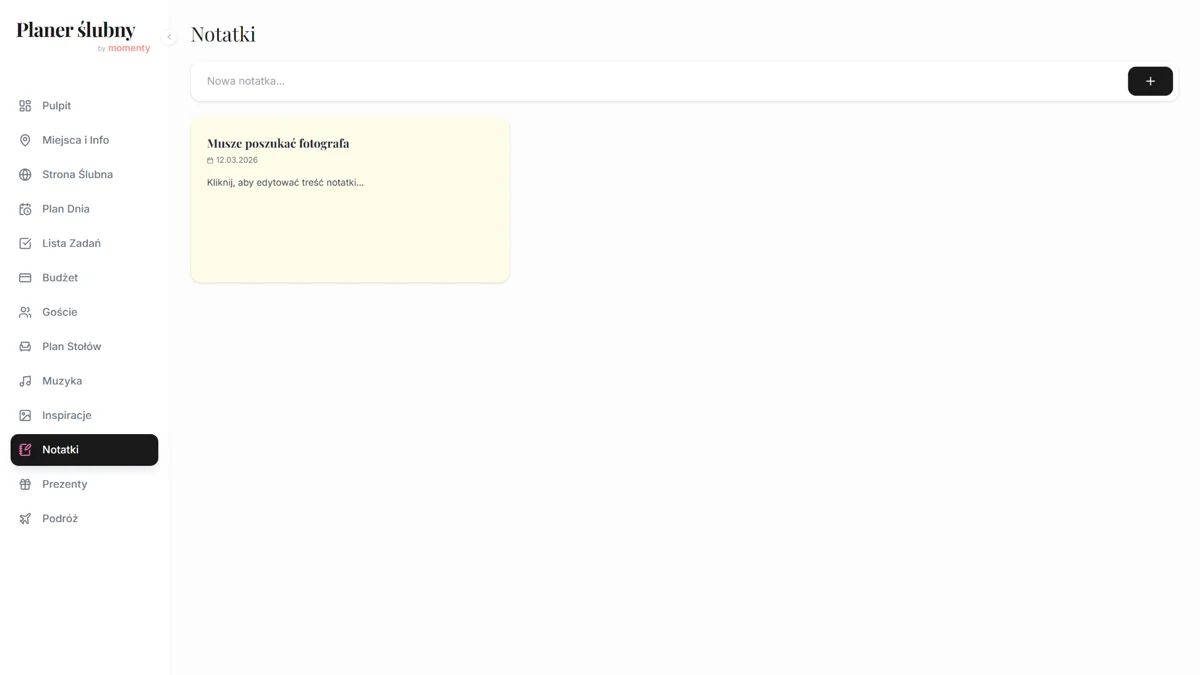Collapse the sidebar with the chevron button

pos(169,37)
